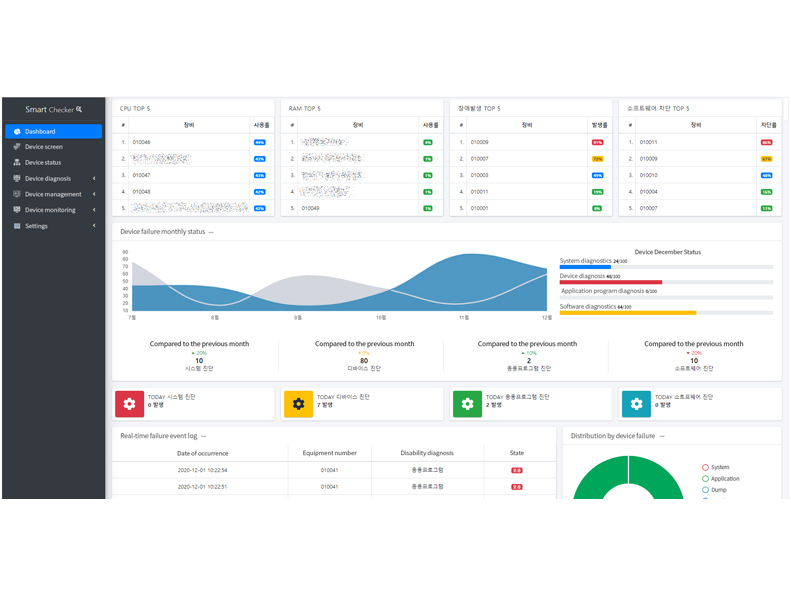Click green usage badge for device 010049
The width and height of the screenshot is (791, 593).
pos(428,208)
